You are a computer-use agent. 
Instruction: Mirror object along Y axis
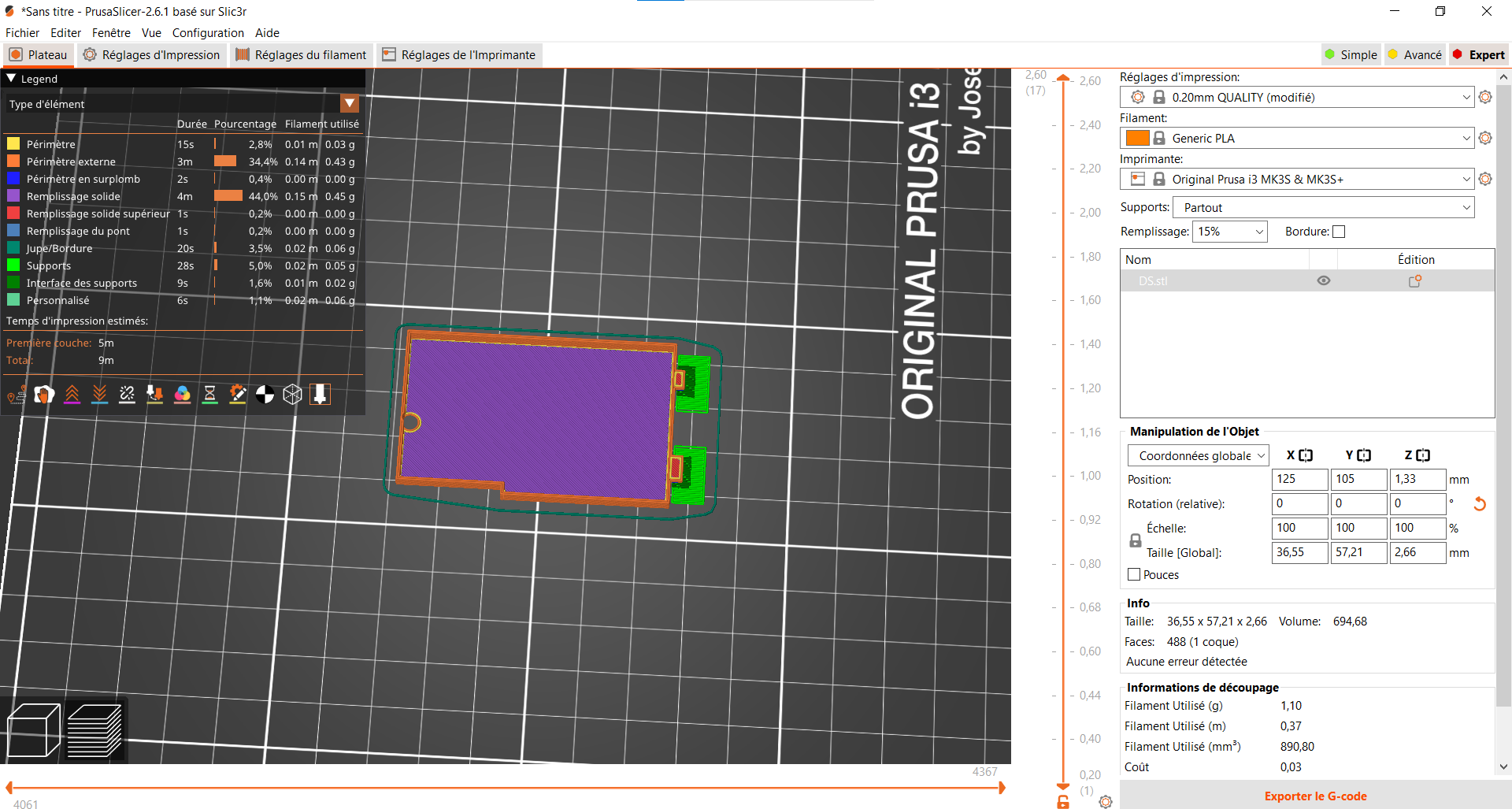tap(1364, 455)
